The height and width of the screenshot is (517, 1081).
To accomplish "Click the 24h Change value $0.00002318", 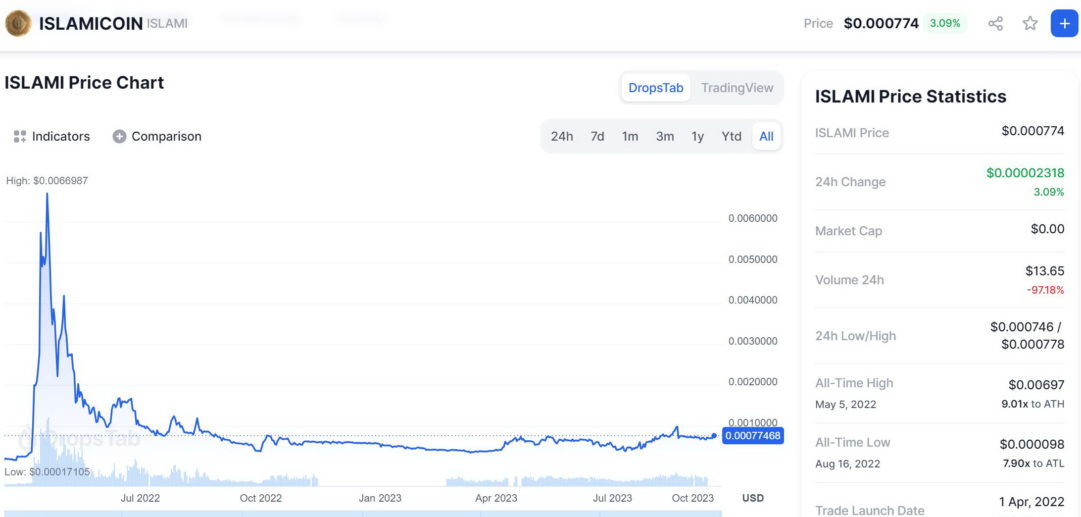I will point(1025,173).
